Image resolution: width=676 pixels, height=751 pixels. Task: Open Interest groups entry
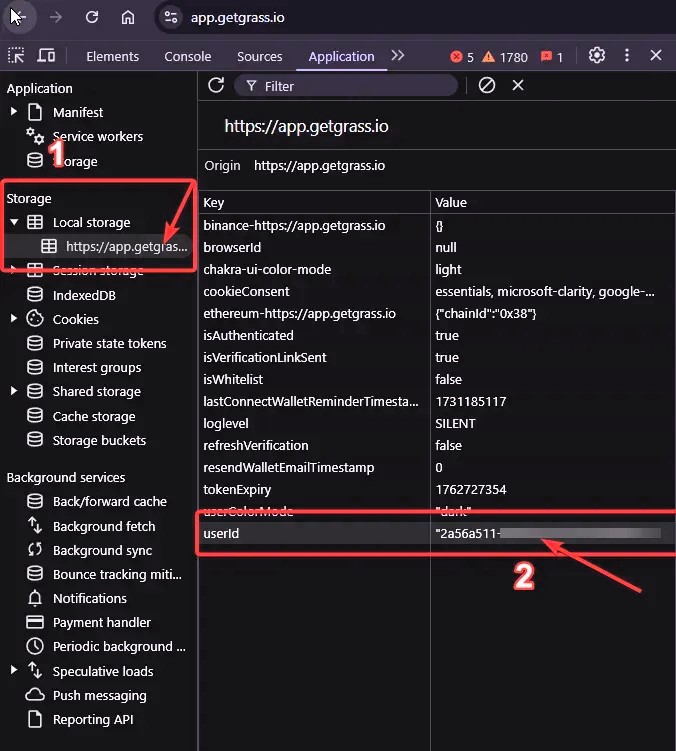pyautogui.click(x=97, y=367)
